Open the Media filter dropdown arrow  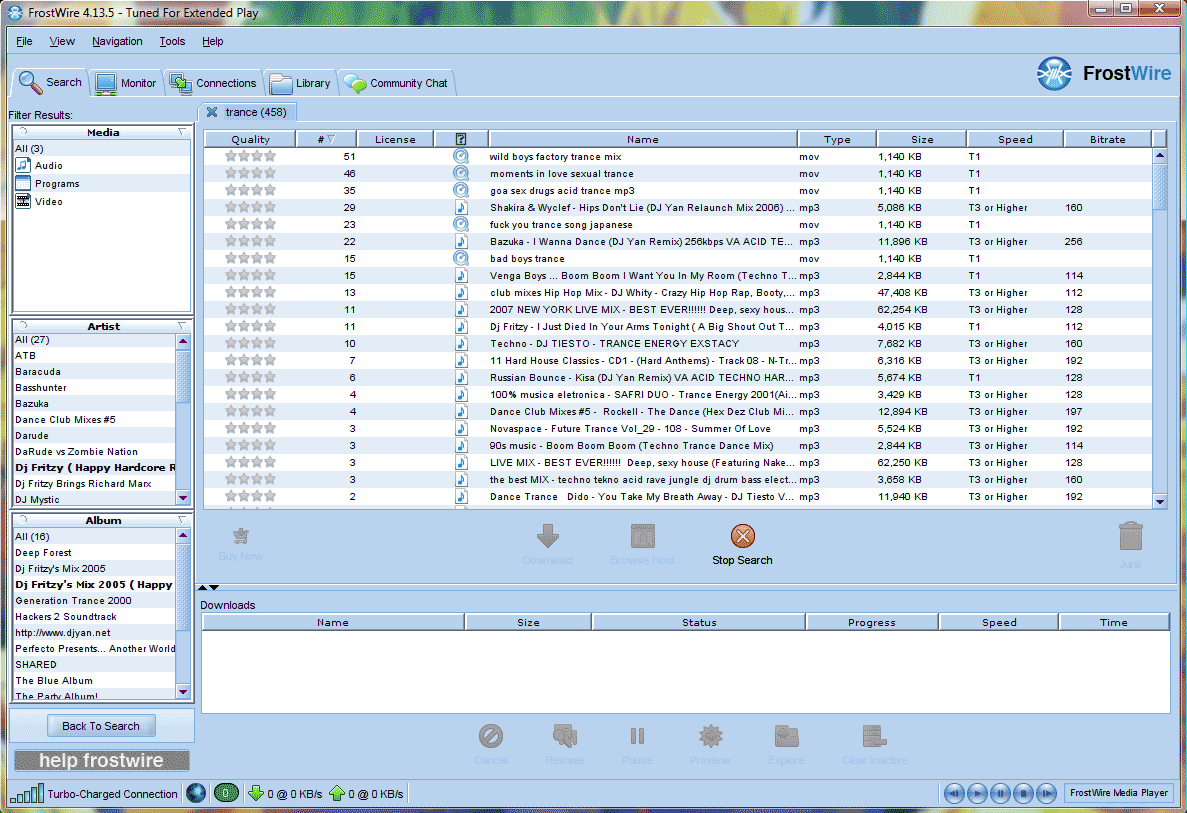click(182, 132)
